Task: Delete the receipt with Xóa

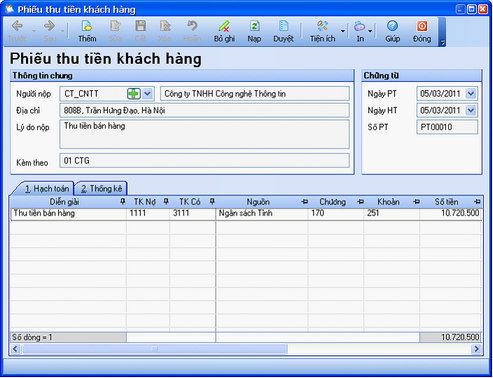Action: tap(165, 31)
